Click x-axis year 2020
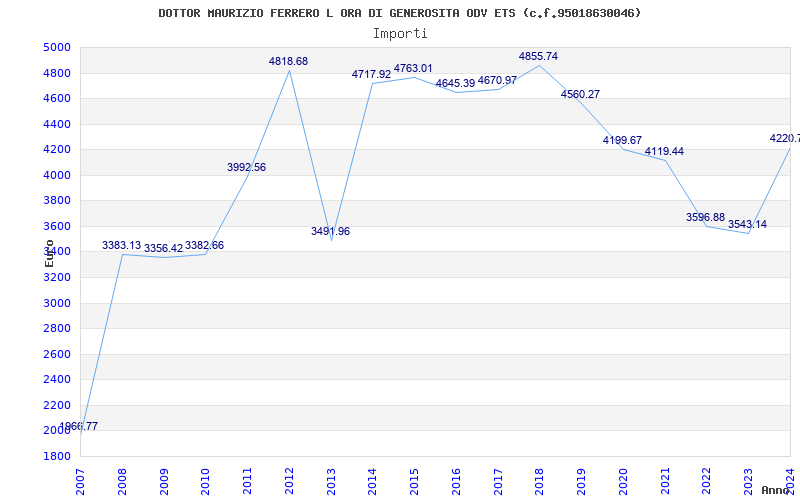 click(x=624, y=482)
